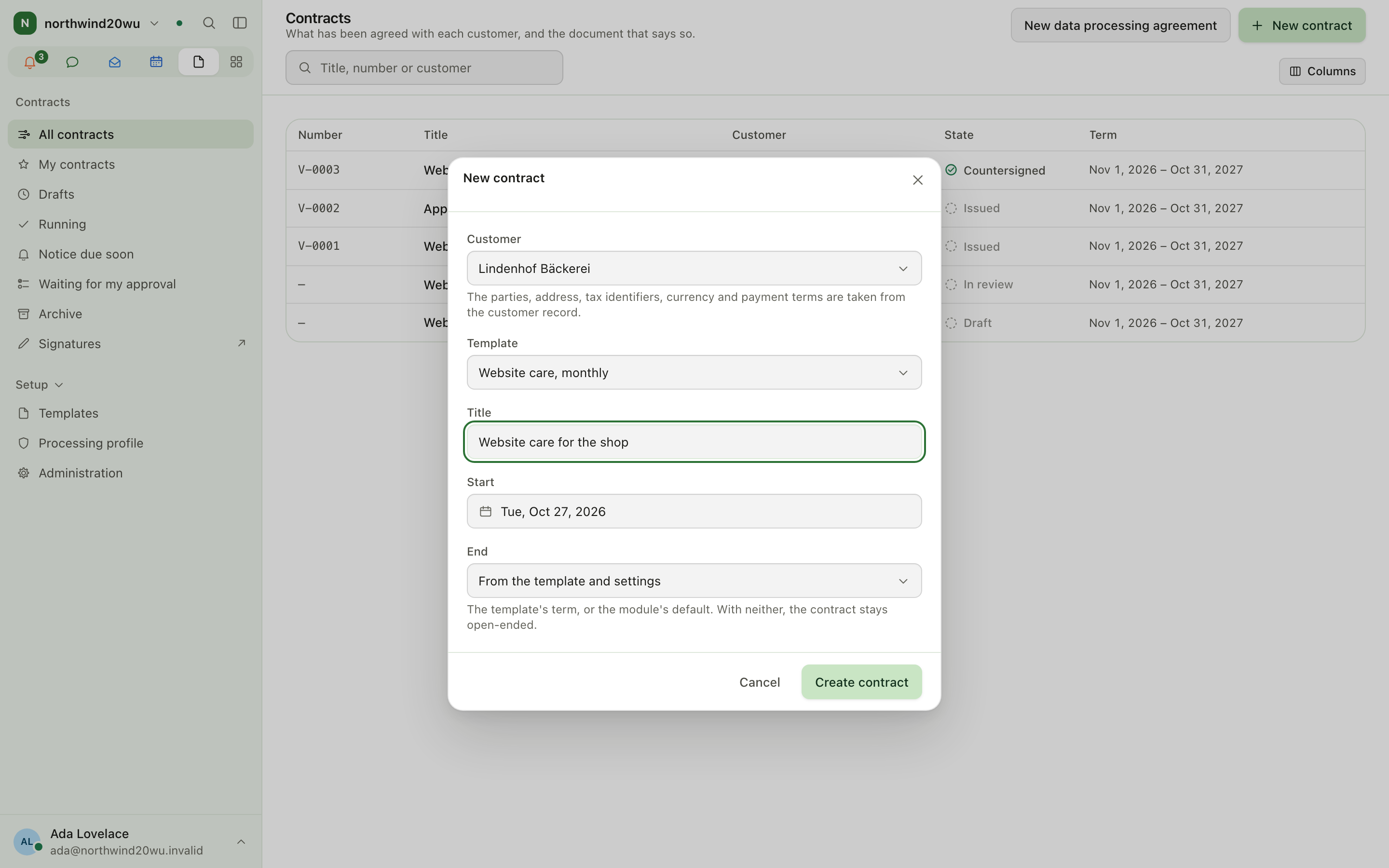The image size is (1389, 868).
Task: Open the Customer dropdown Lindenhof Bäckerei
Action: [x=694, y=268]
